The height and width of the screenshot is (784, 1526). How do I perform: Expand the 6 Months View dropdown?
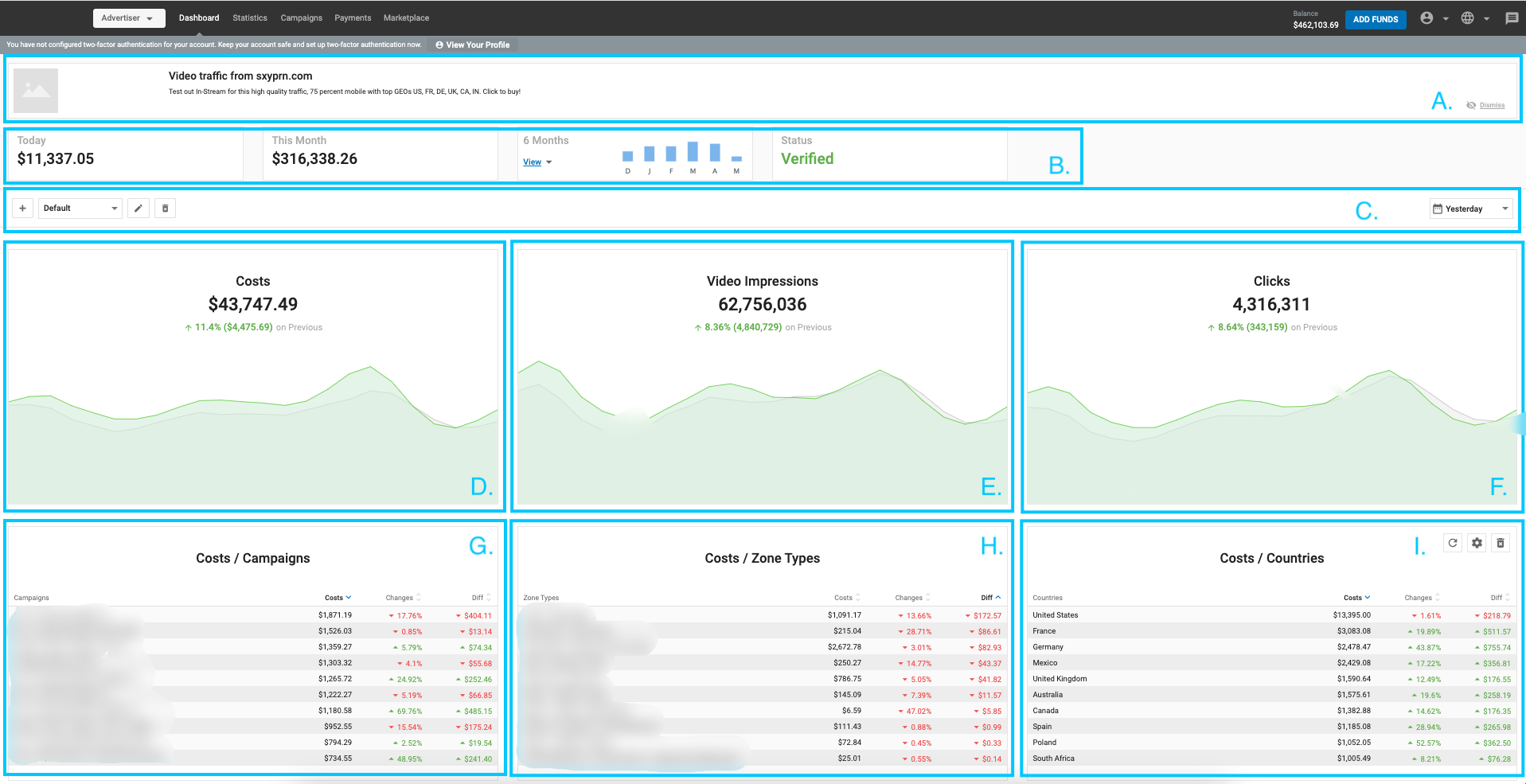pos(537,162)
